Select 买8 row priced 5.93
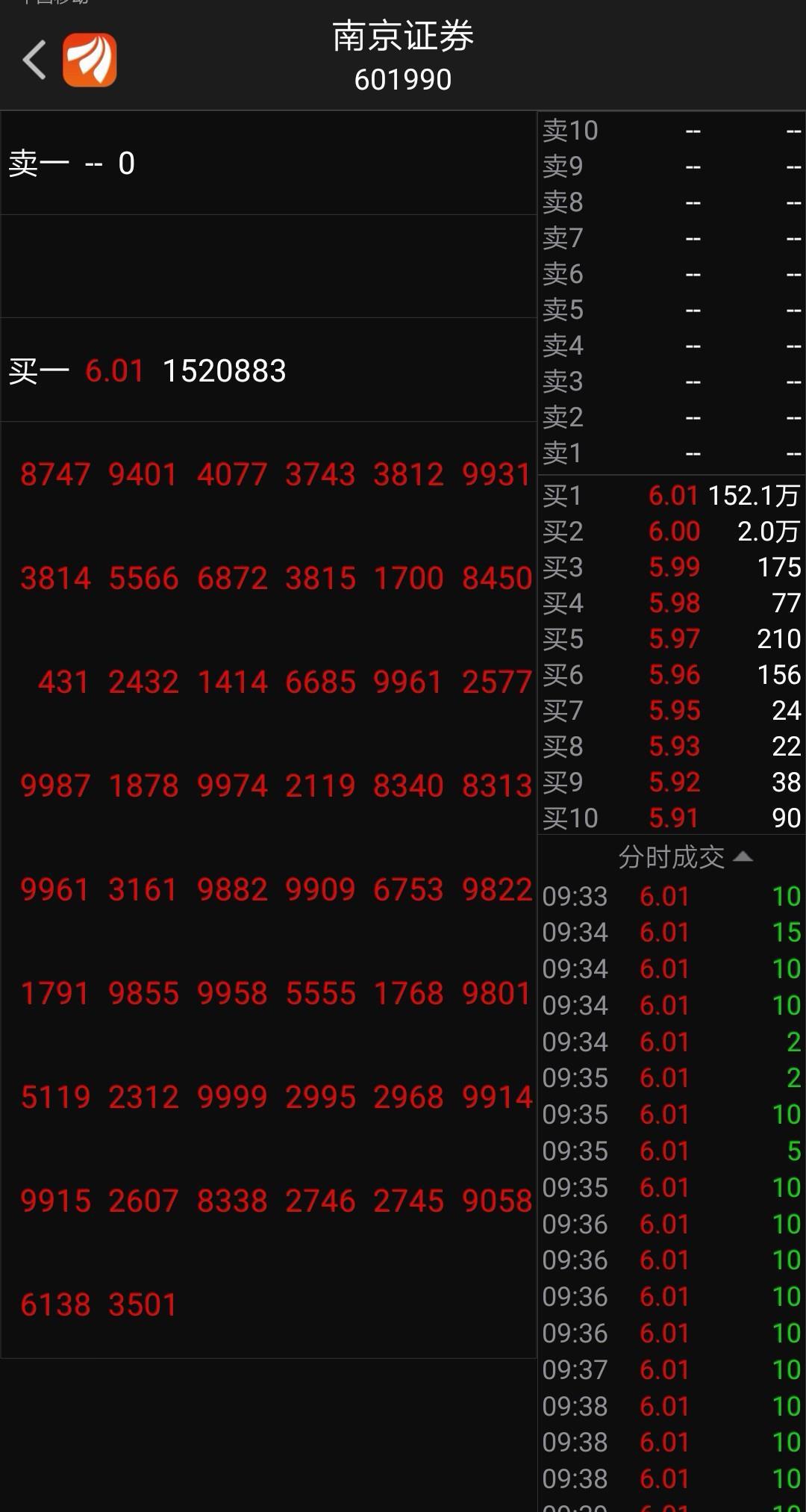 pos(672,746)
